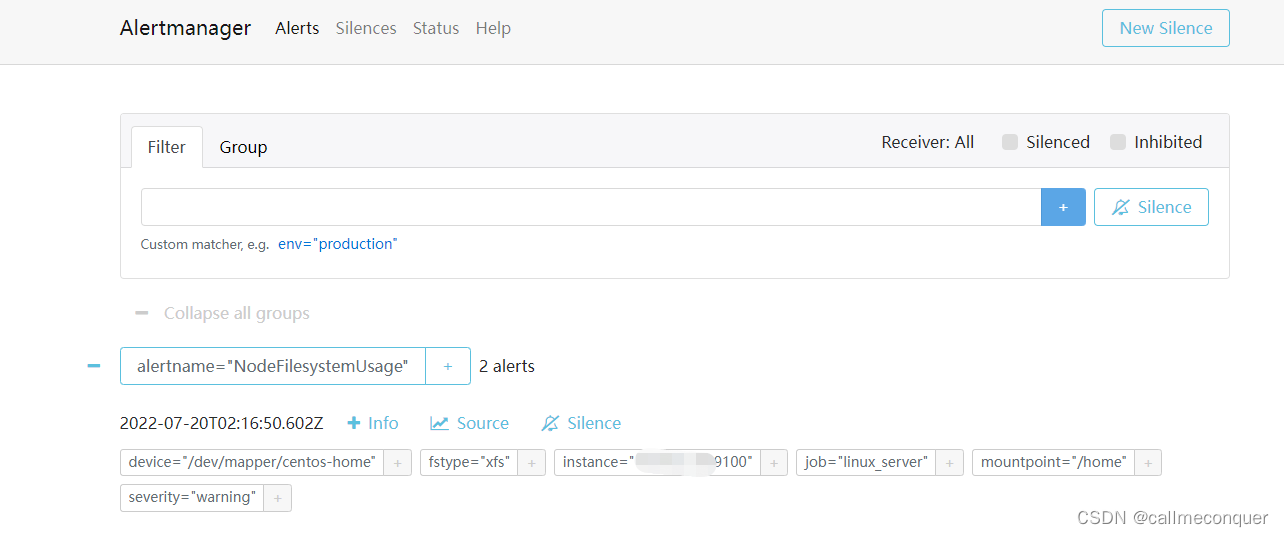Click fstype="xfs" label
This screenshot has width=1284, height=537.
[469, 462]
